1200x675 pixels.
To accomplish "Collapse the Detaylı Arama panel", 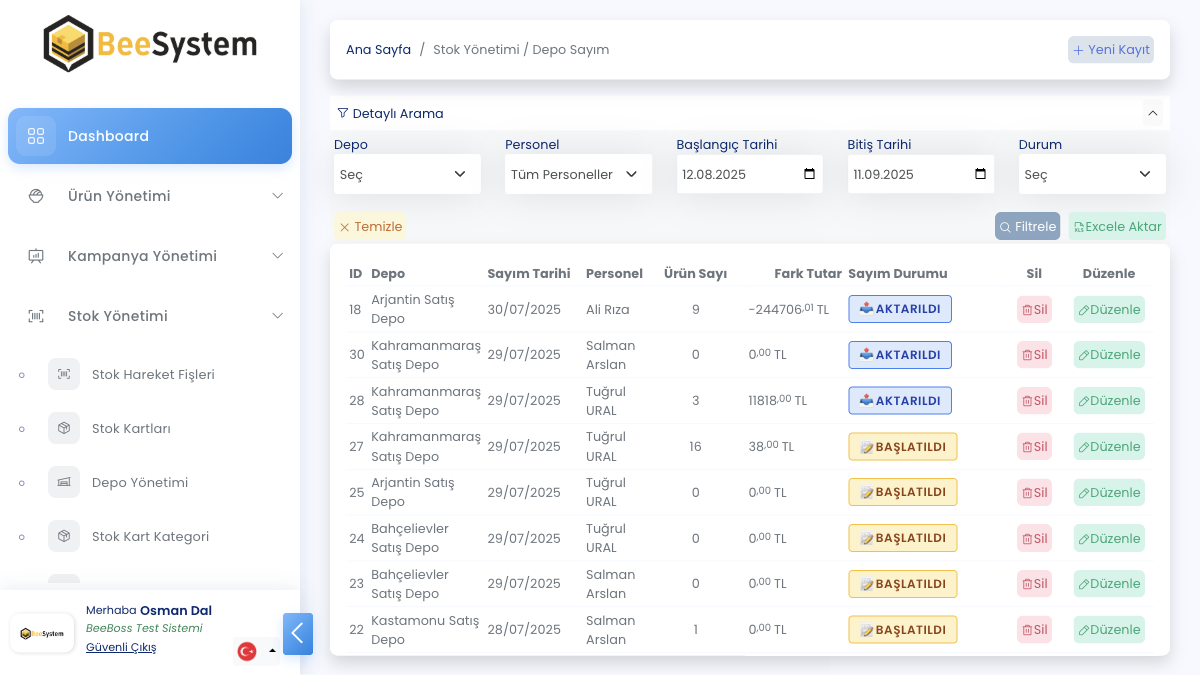I will tap(1153, 114).
